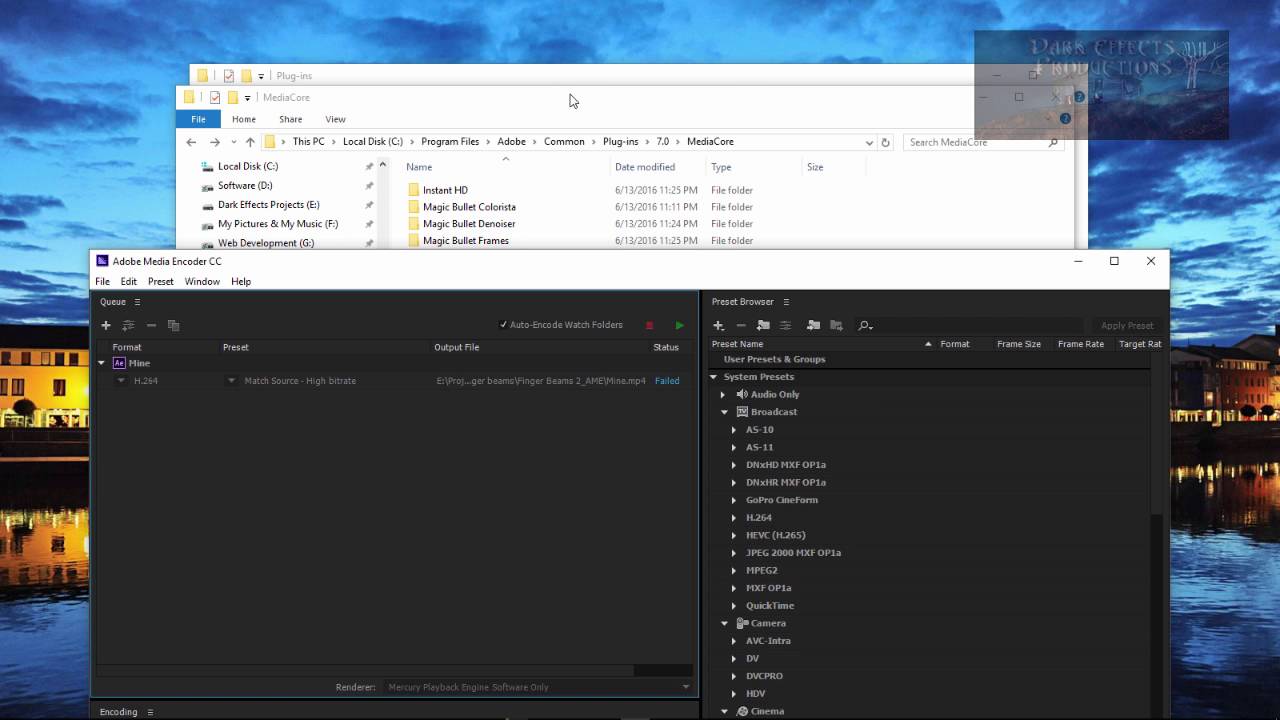The height and width of the screenshot is (720, 1280).
Task: Open H.264 format dropdown
Action: [121, 381]
